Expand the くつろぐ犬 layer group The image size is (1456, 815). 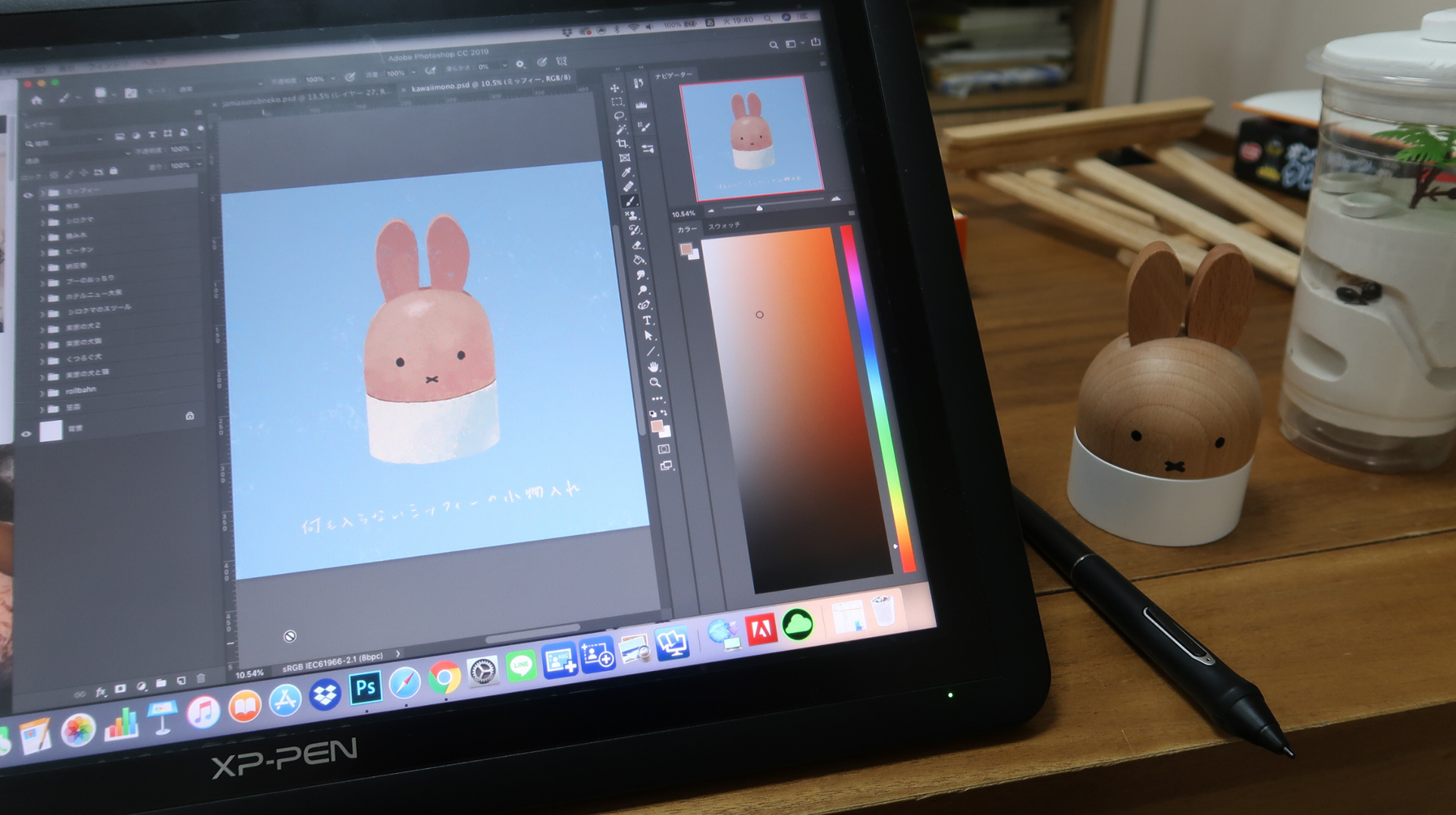pyautogui.click(x=42, y=361)
